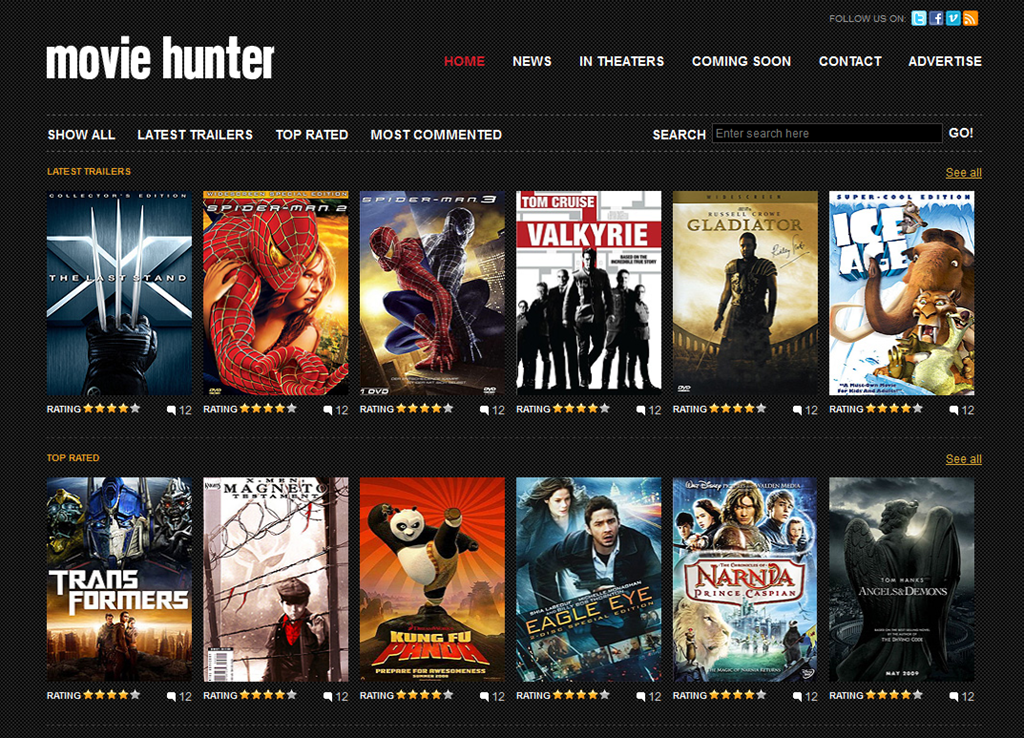Open the Angels & Demons poster
Viewport: 1024px width, 738px height.
pyautogui.click(x=902, y=580)
